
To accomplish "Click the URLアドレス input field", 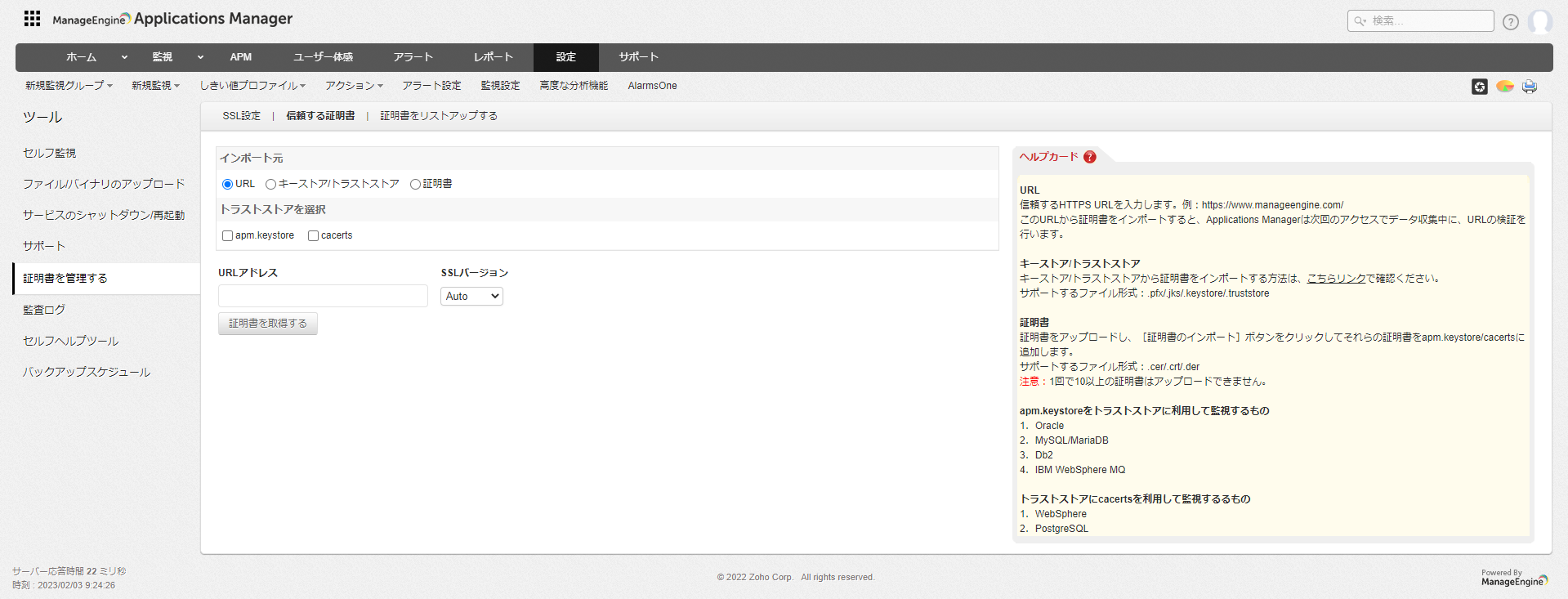I will coord(323,296).
